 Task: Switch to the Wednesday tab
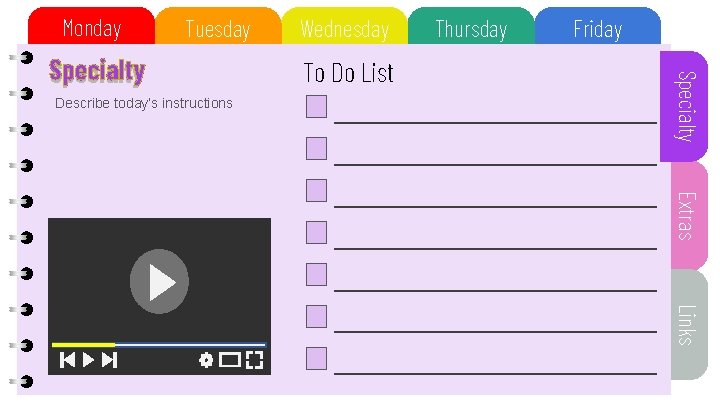pyautogui.click(x=344, y=28)
